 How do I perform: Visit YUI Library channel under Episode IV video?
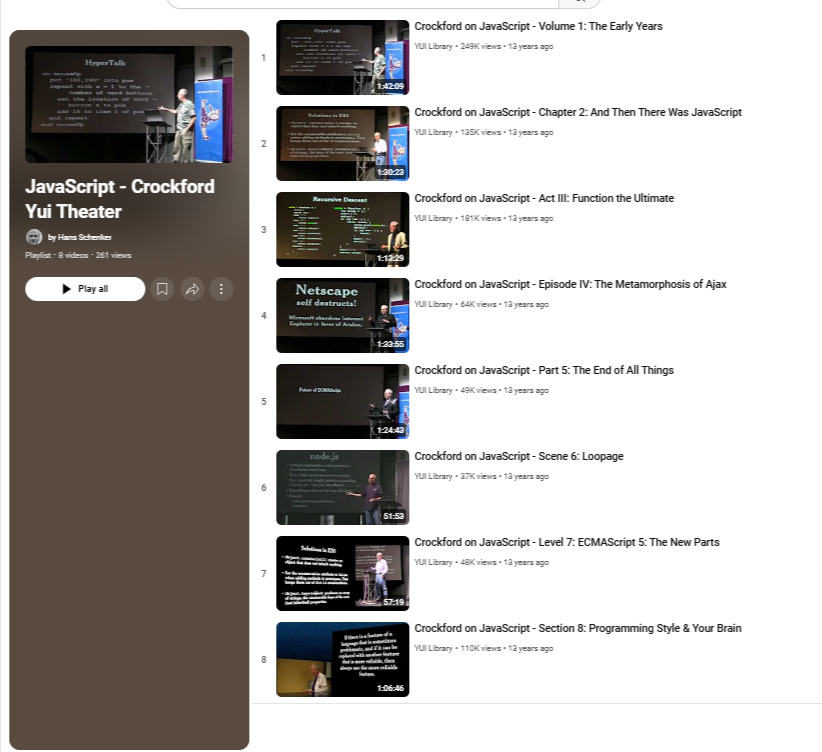coord(433,304)
